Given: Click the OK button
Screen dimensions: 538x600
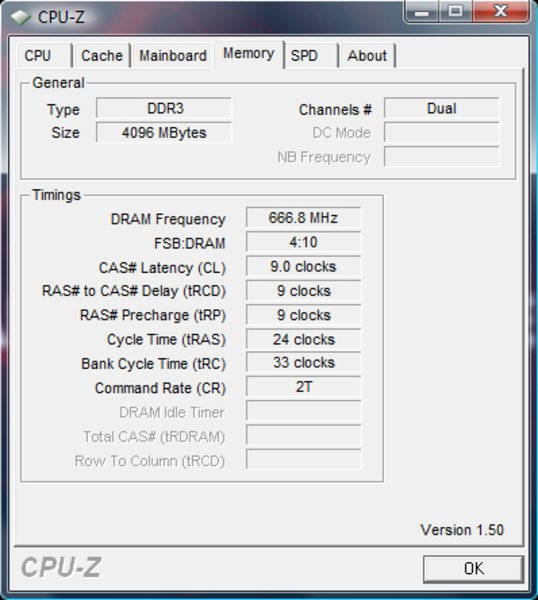Looking at the screenshot, I should click(x=473, y=569).
